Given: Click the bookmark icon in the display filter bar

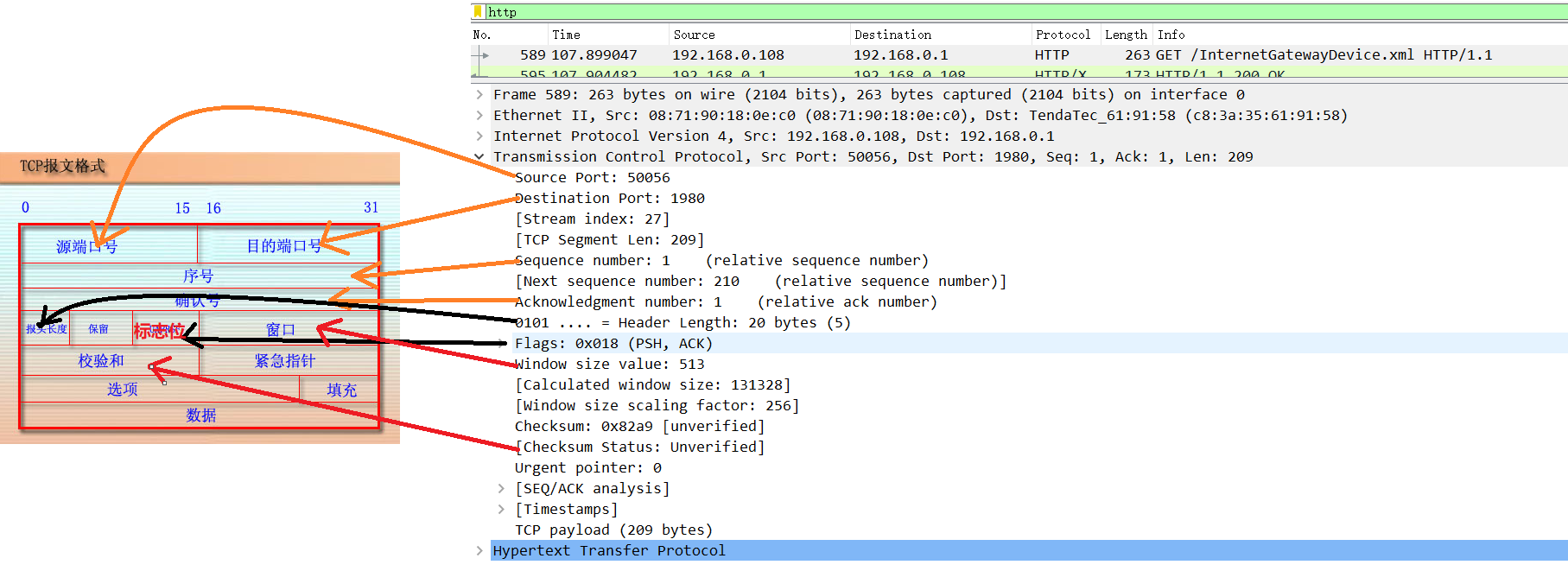Looking at the screenshot, I should [x=478, y=11].
